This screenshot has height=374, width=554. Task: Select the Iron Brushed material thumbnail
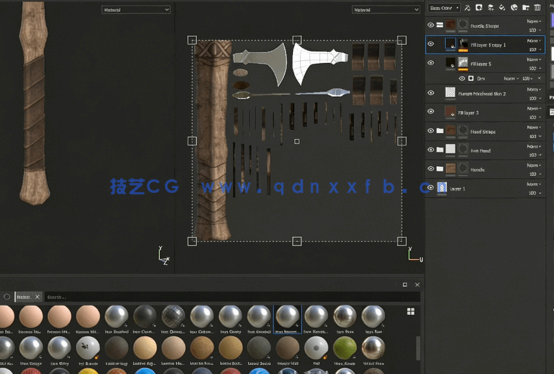(x=116, y=319)
